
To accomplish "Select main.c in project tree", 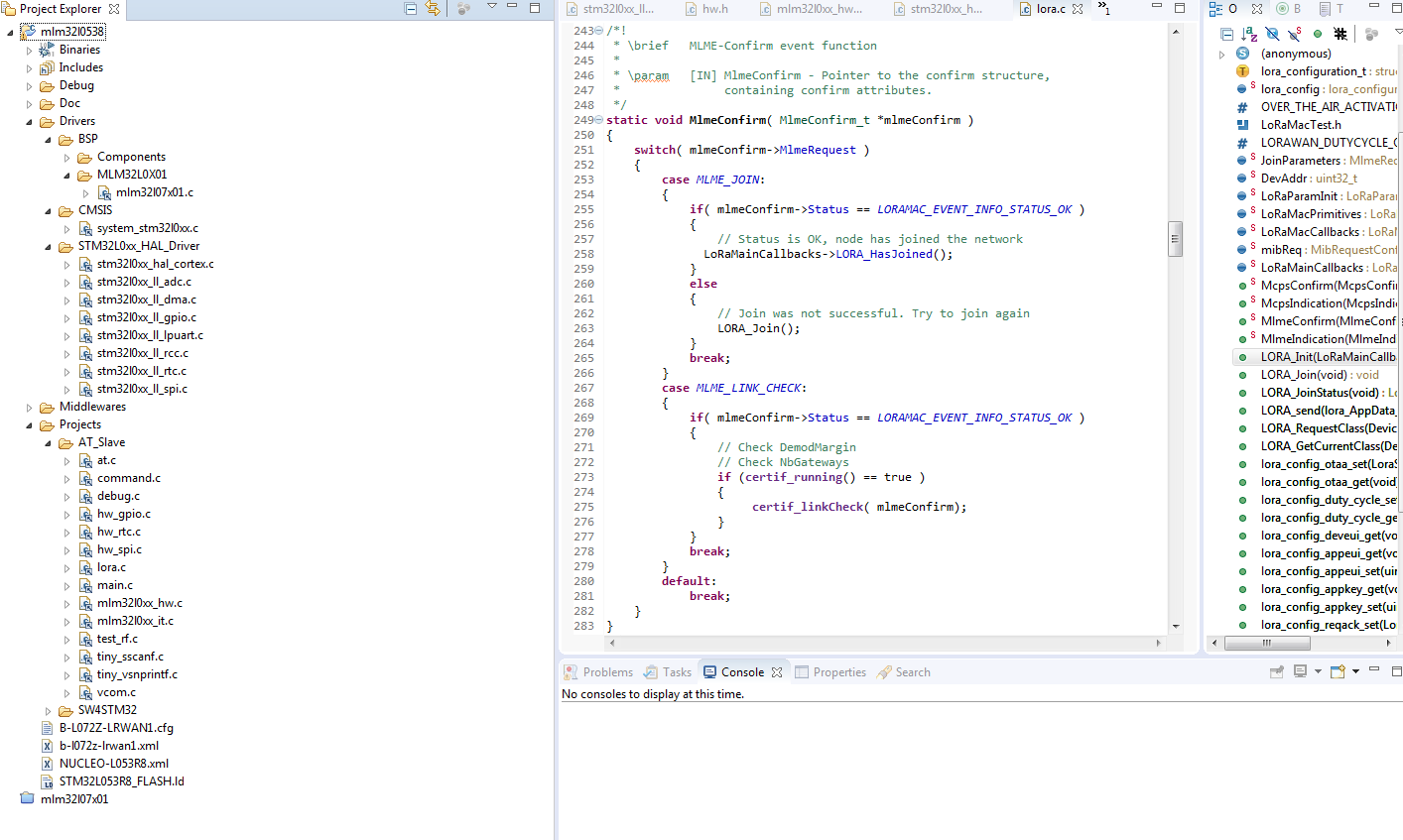I will pyautogui.click(x=114, y=585).
